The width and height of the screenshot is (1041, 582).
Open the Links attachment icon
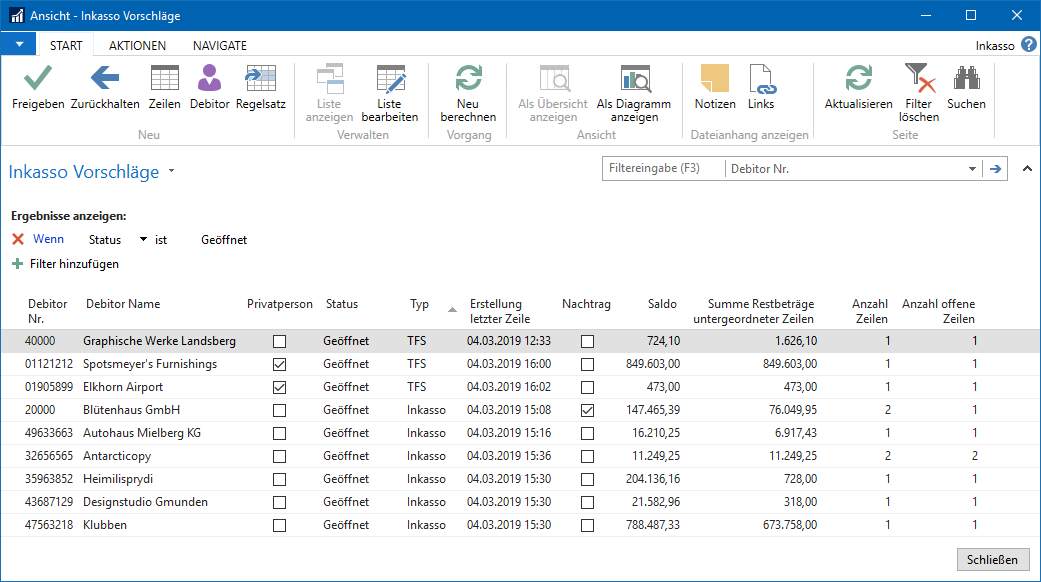point(761,79)
